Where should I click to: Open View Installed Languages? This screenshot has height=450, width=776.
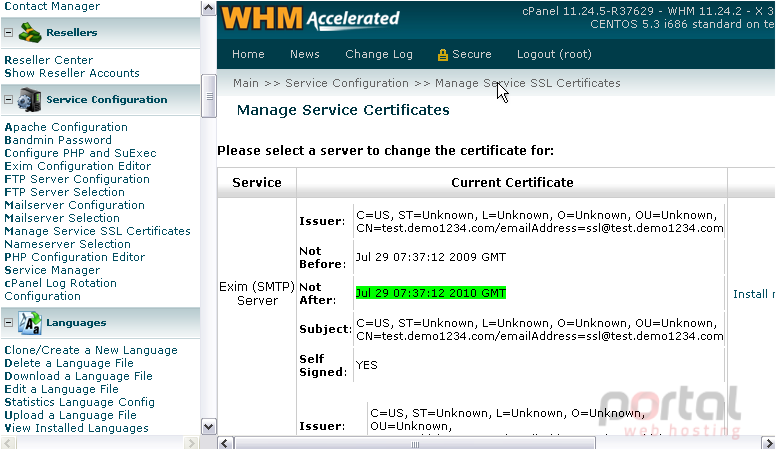[x=76, y=428]
